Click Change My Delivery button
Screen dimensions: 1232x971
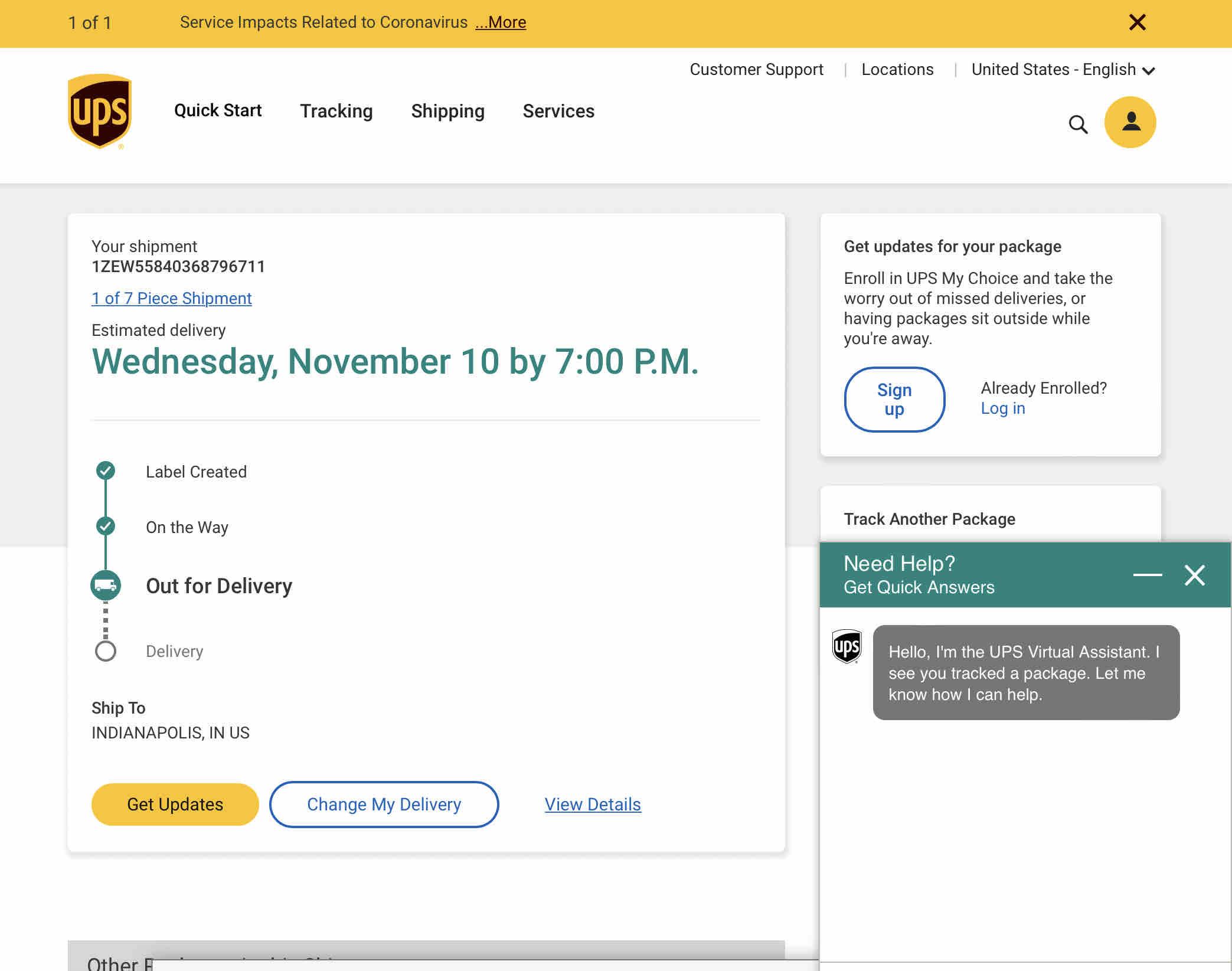[x=384, y=804]
